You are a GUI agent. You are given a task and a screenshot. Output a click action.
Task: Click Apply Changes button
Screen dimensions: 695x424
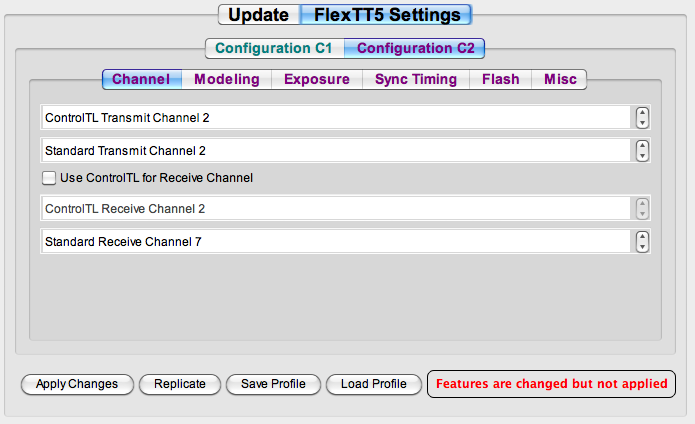[x=77, y=384]
